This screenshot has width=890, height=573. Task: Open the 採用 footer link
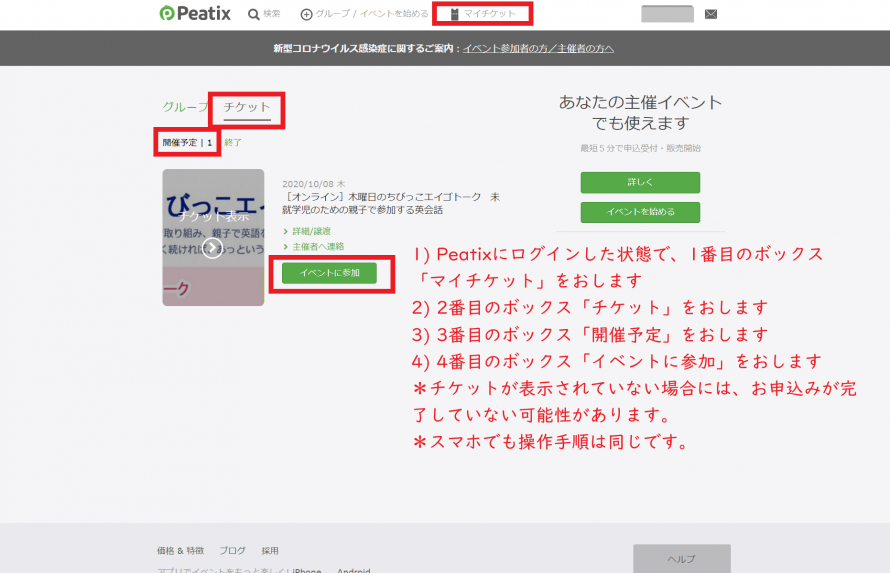click(270, 550)
